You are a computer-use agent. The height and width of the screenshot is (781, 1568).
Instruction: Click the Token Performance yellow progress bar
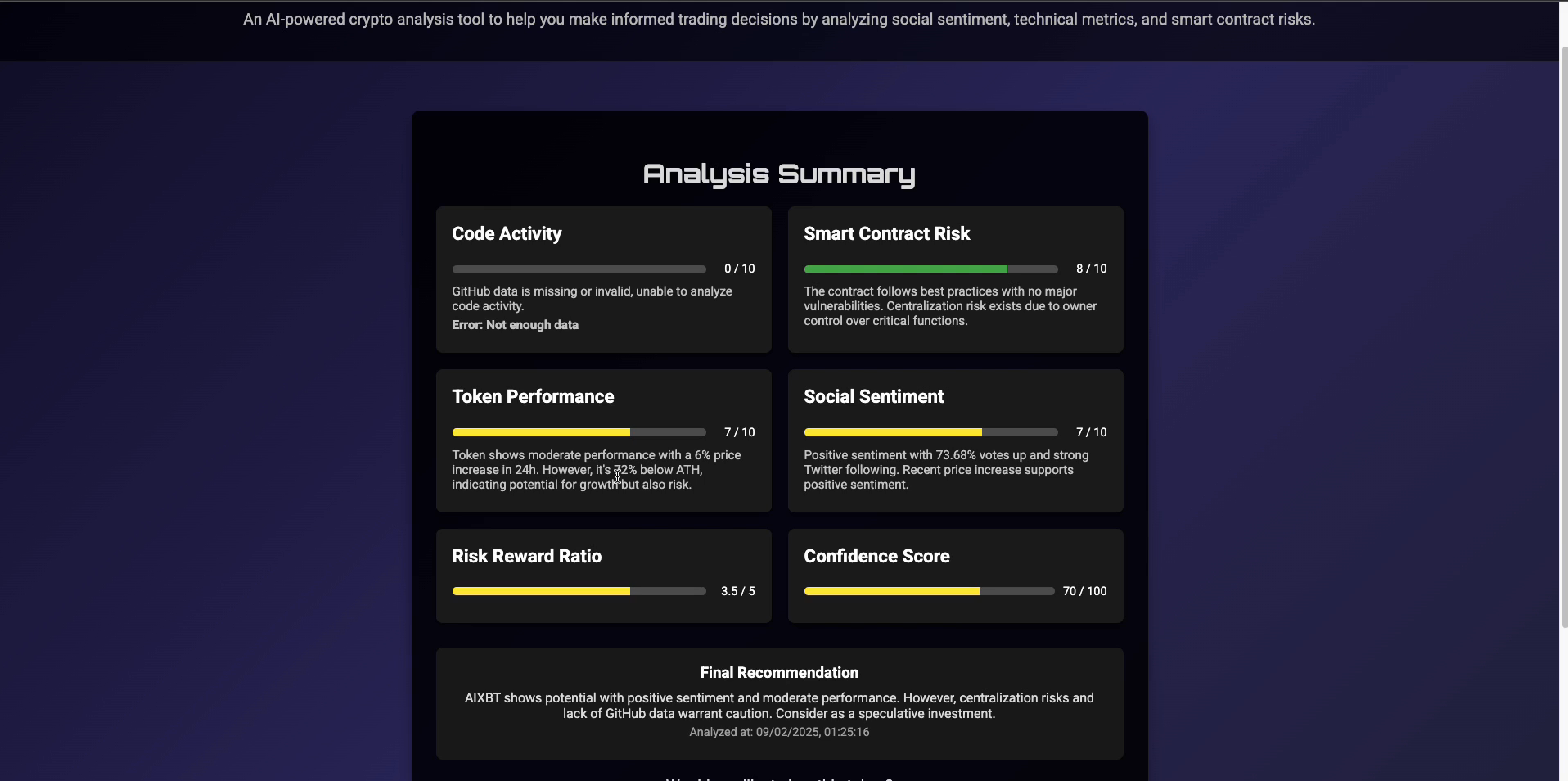pyautogui.click(x=579, y=432)
